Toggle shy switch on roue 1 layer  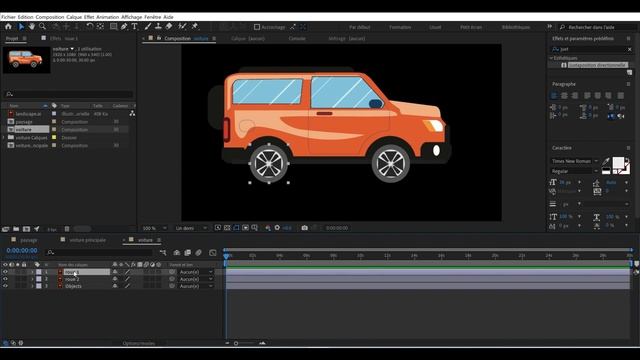[x=115, y=272]
